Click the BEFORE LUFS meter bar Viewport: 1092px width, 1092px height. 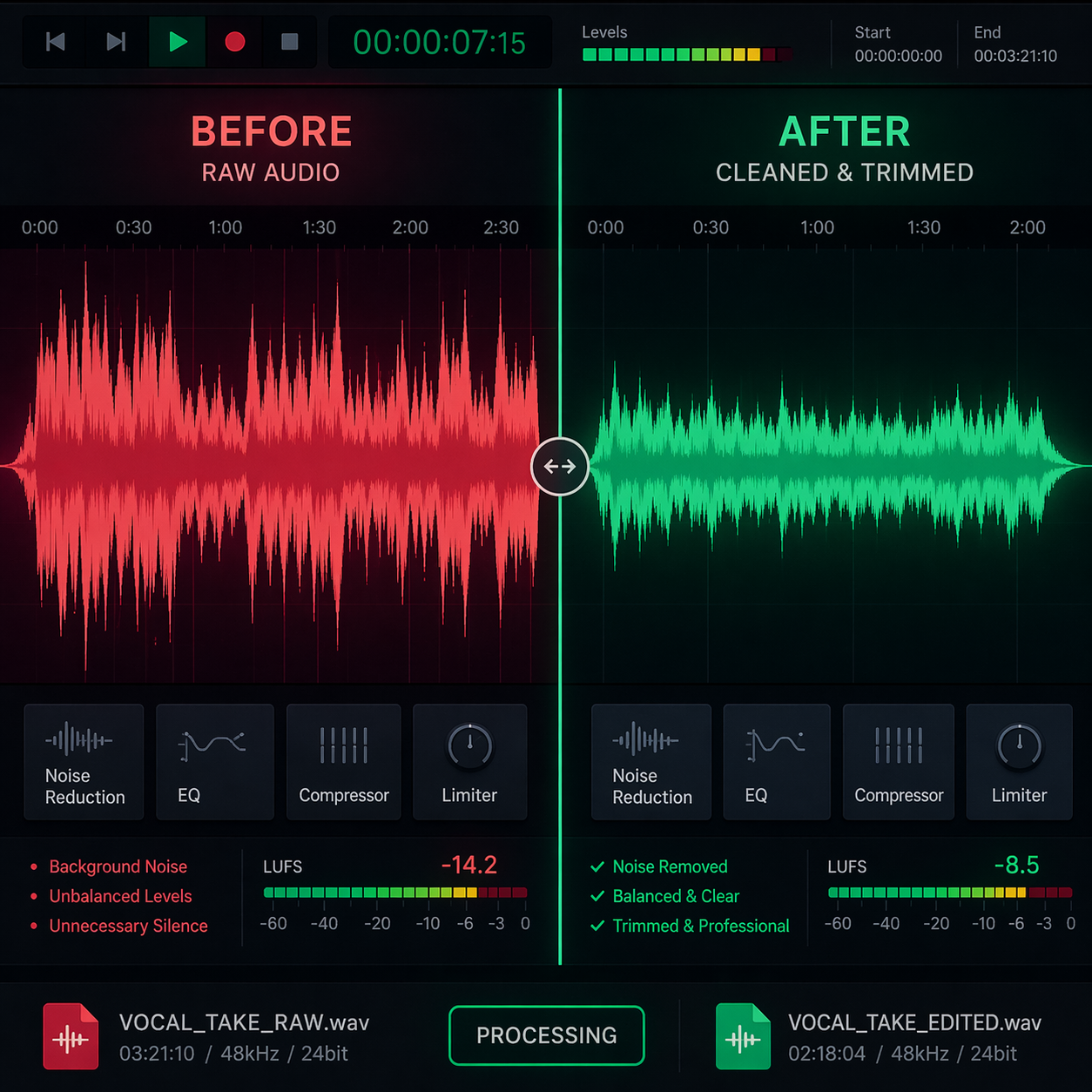point(395,893)
